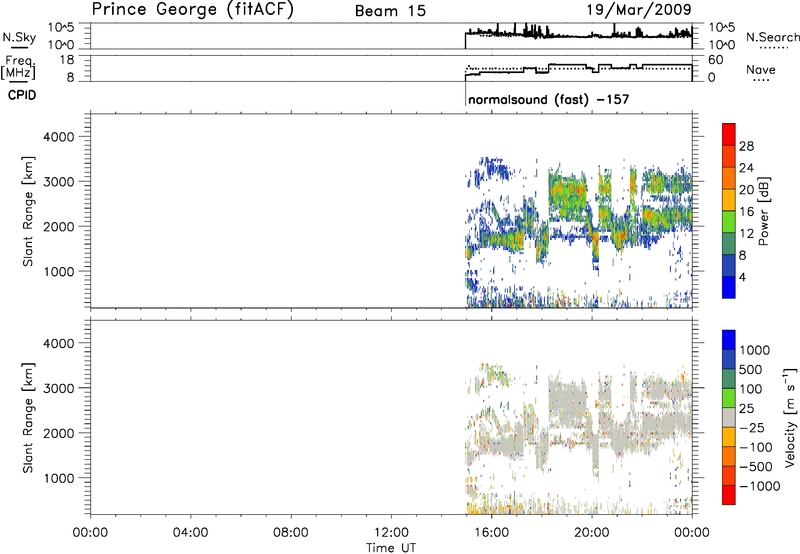Click '2000' on the velocity panel range axis
The width and height of the screenshot is (800, 554).
(59, 433)
